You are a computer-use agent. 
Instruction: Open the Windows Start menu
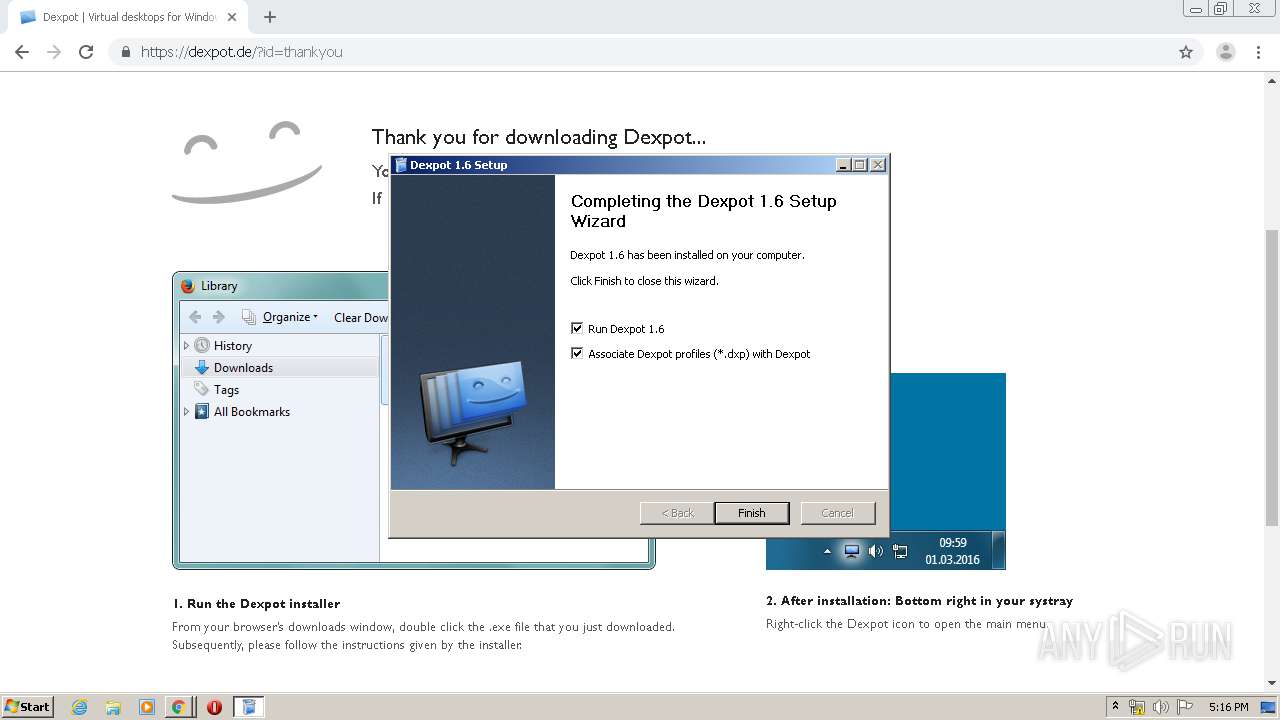coord(27,707)
